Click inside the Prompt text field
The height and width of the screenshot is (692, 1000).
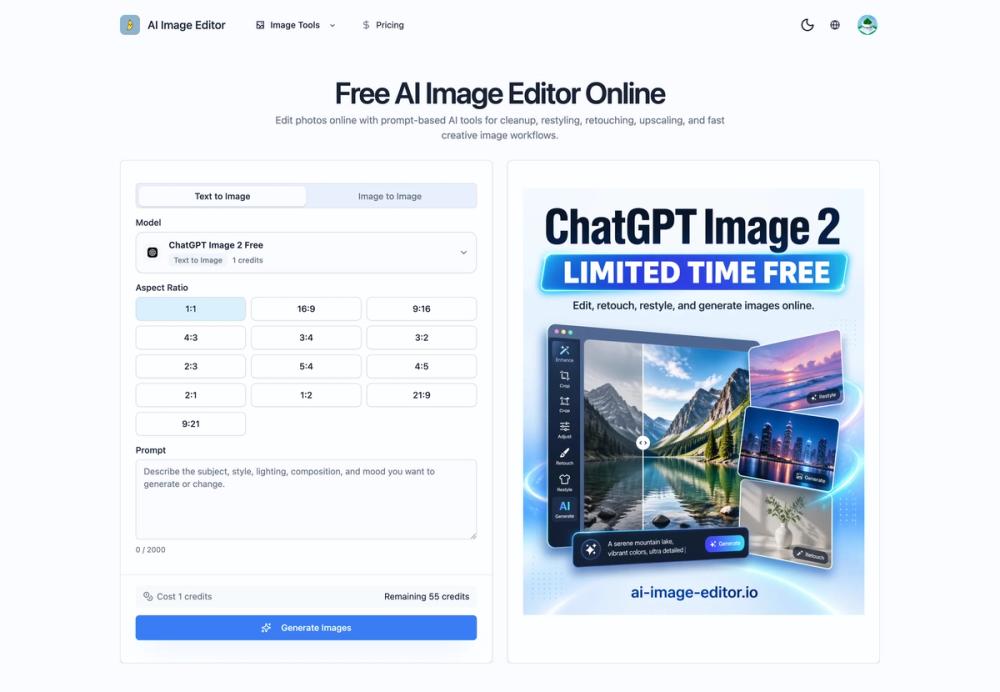[306, 497]
